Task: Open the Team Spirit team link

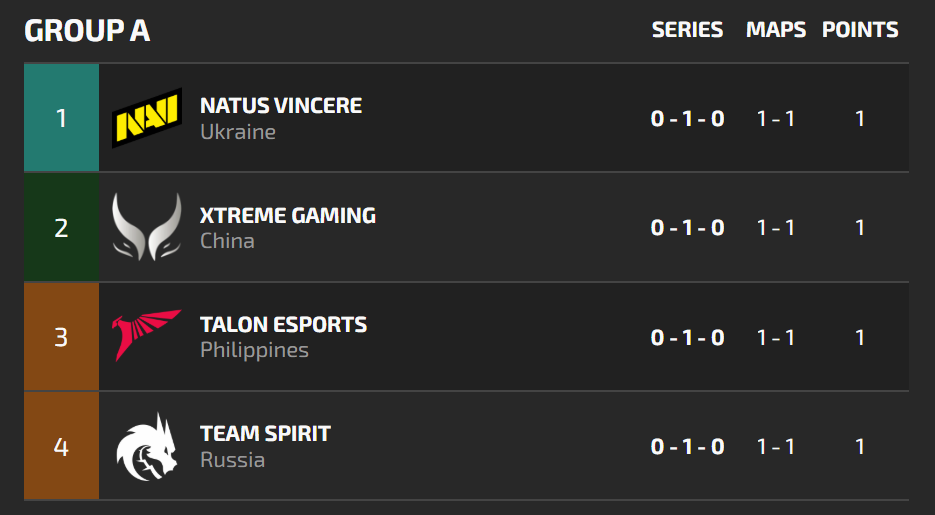Action: coord(265,433)
